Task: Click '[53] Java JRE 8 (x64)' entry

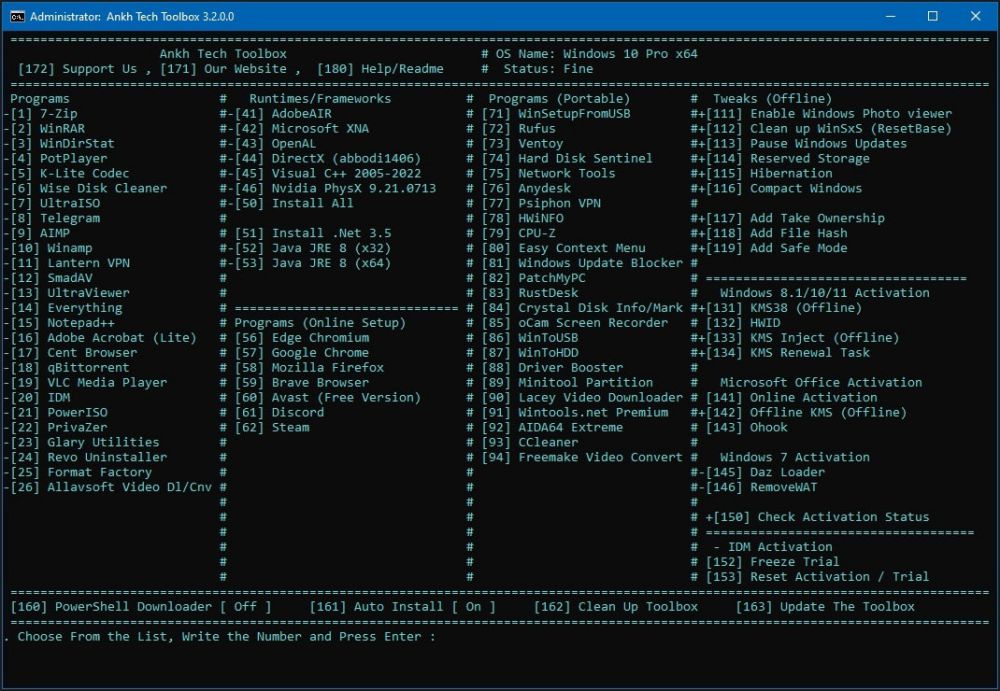Action: click(313, 263)
